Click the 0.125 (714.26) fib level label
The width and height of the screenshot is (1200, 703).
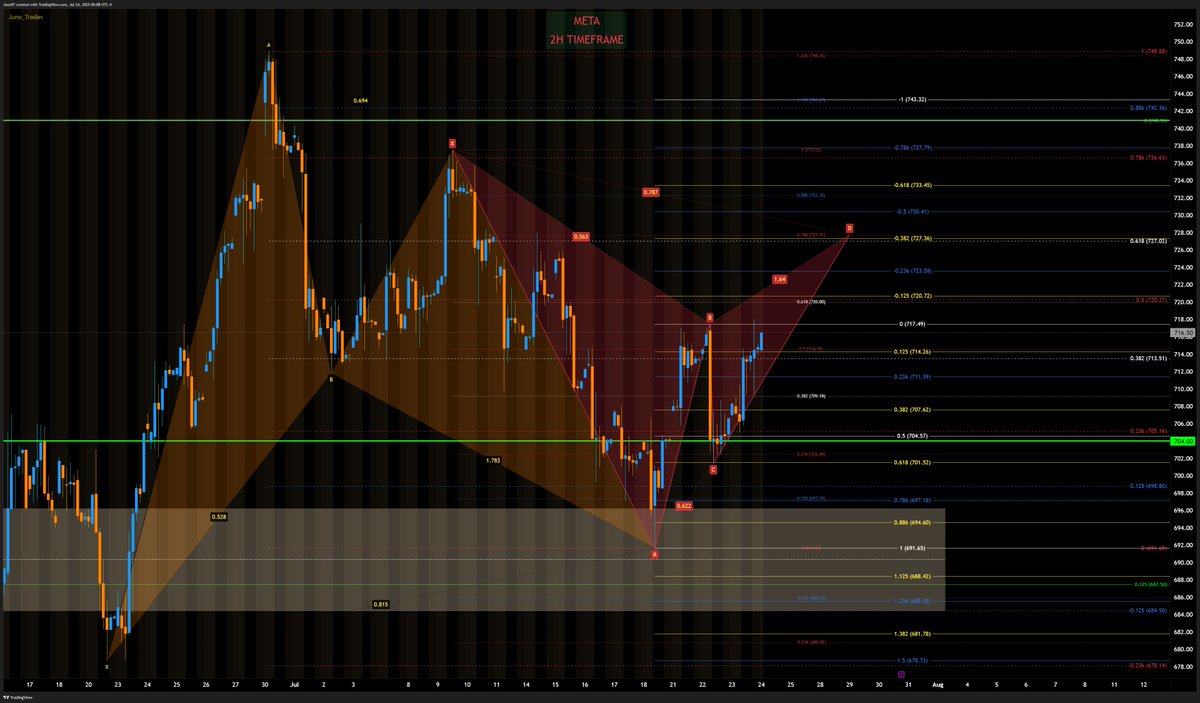[914, 353]
